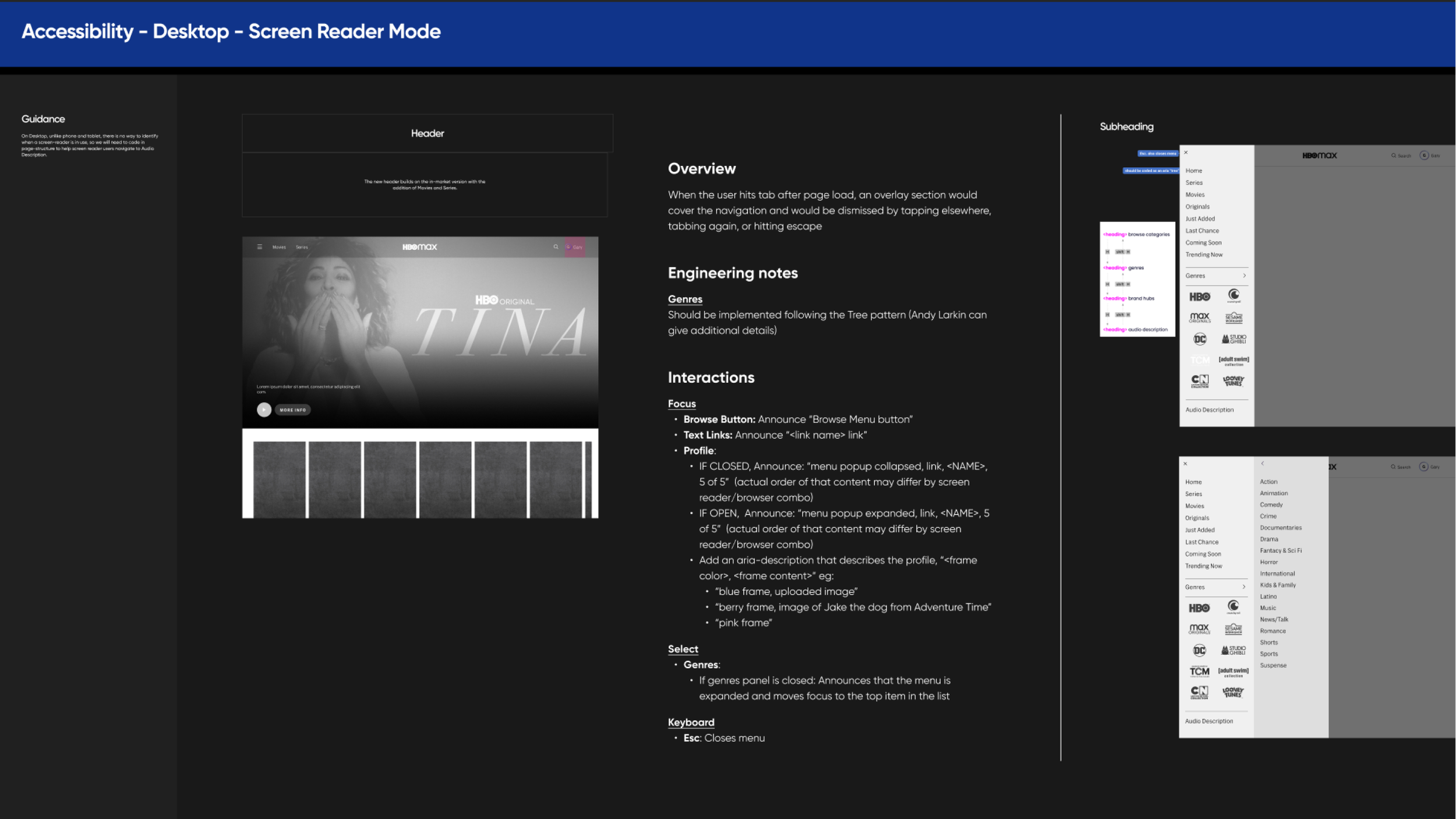Screen dimensions: 1456x819
Task: Select the DC brand logo in upper menu
Action: click(x=1199, y=339)
